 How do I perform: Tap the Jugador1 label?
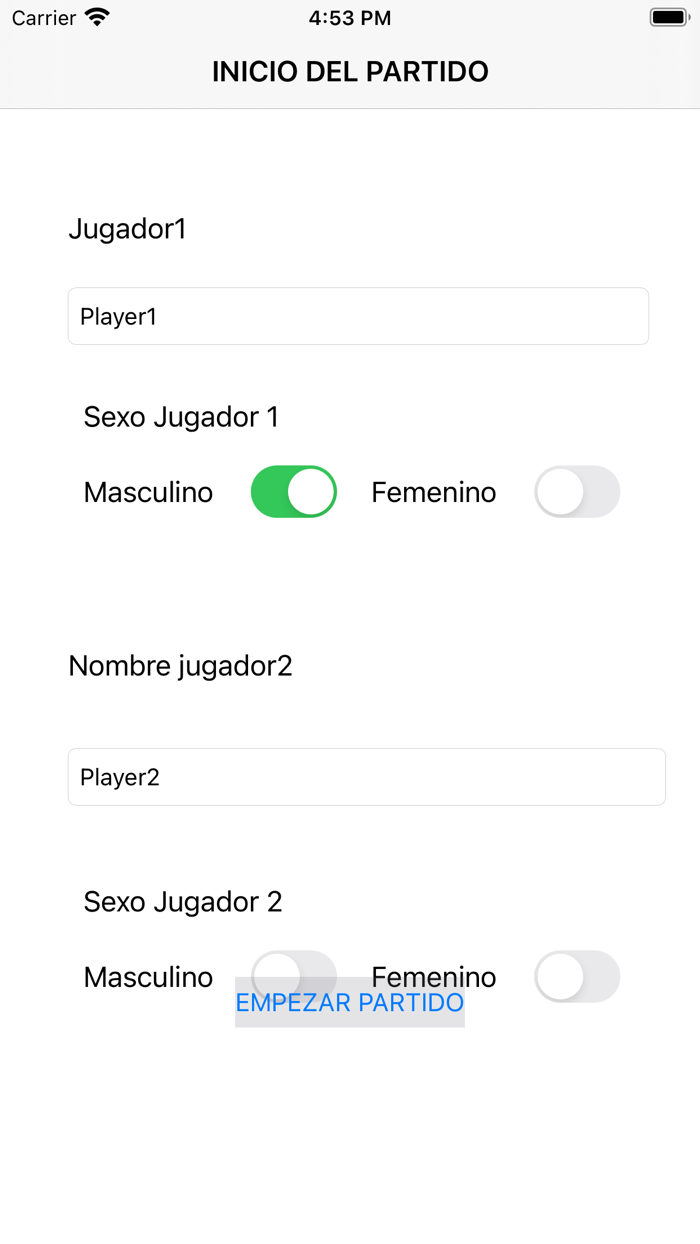coord(127,229)
